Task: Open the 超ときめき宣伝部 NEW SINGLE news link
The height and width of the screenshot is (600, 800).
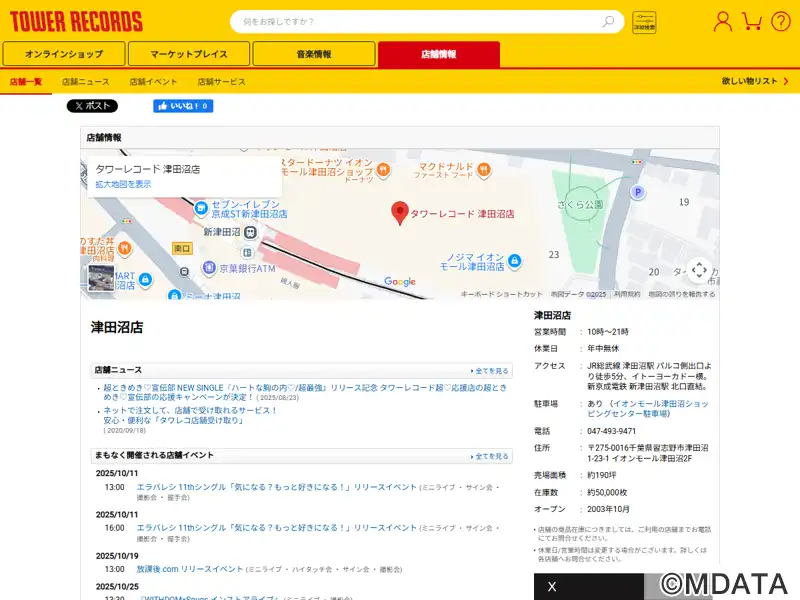Action: [305, 392]
